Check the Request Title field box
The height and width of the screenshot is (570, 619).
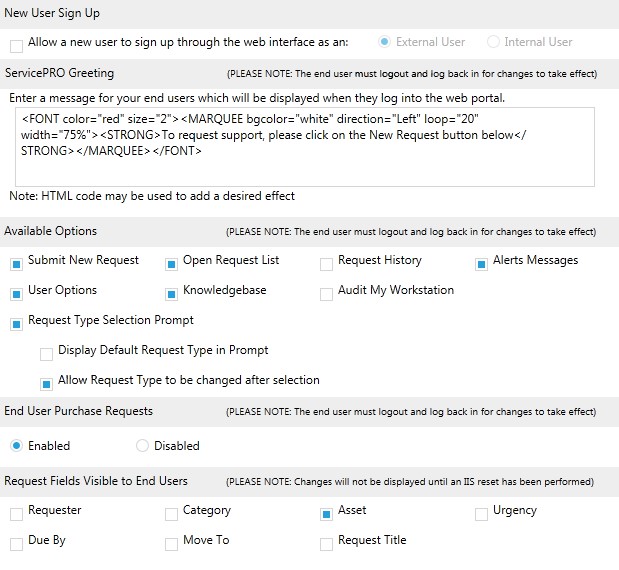(326, 544)
